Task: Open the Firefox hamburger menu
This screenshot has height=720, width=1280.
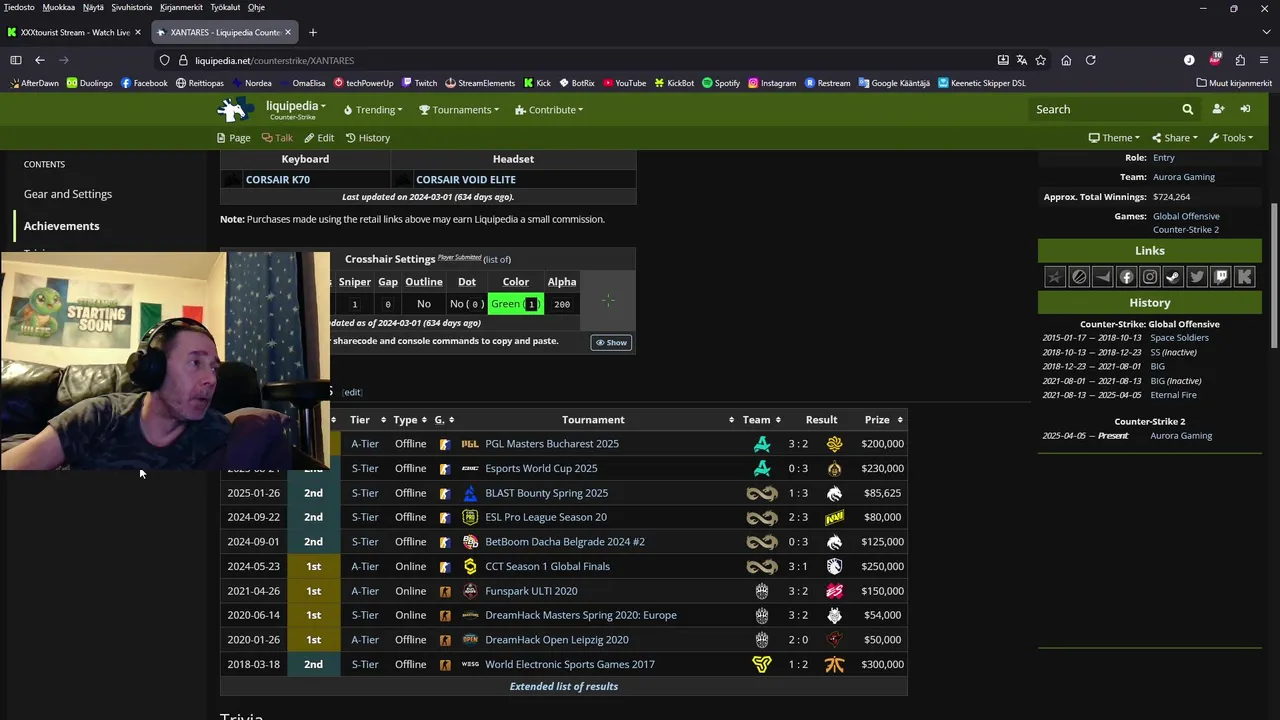Action: 1265,60
